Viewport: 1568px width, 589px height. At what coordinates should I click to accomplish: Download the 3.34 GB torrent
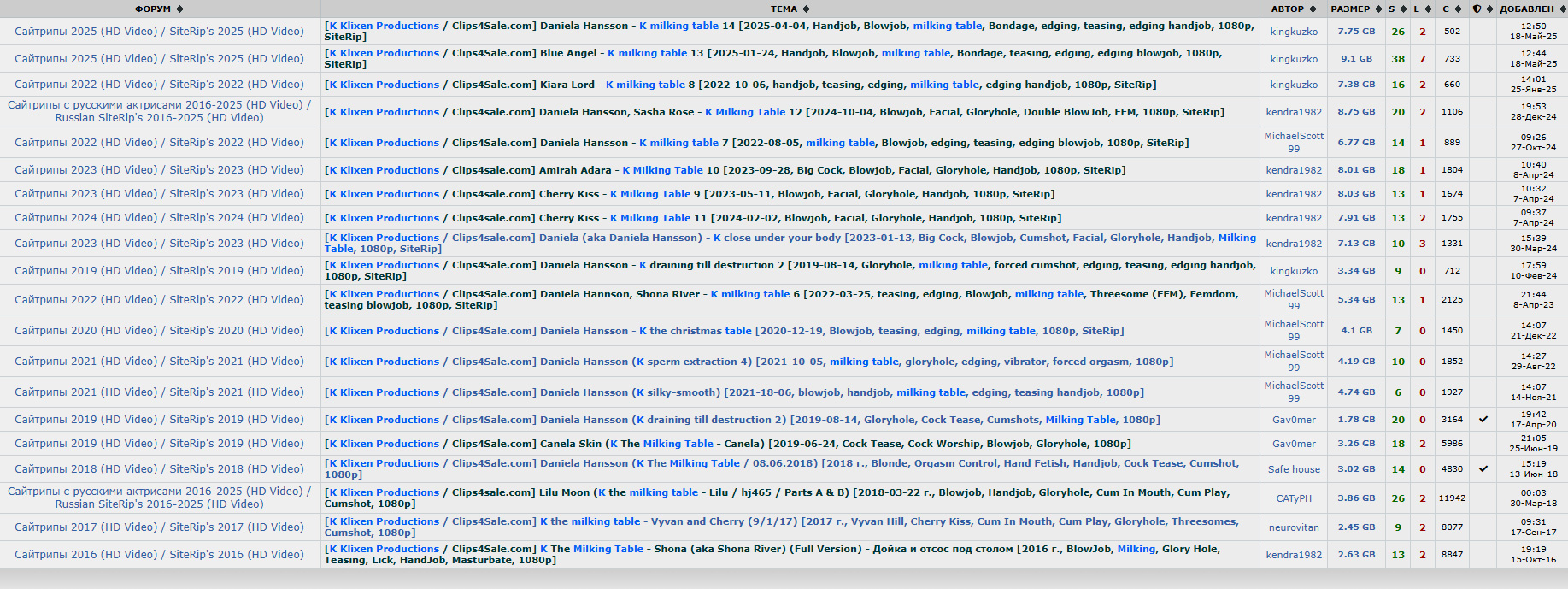click(x=1356, y=271)
